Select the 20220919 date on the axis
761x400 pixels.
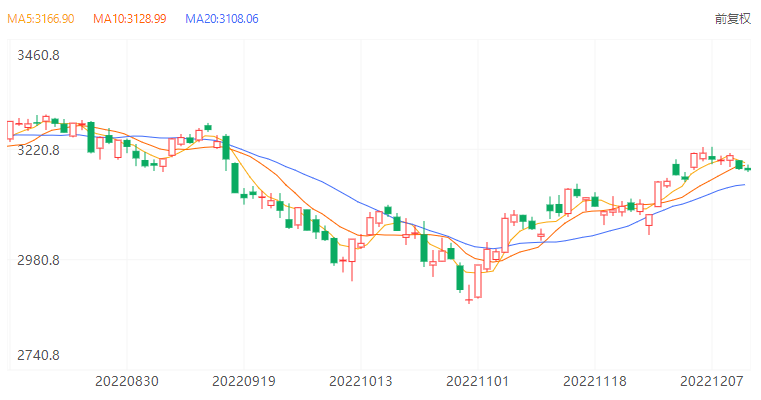tap(244, 381)
